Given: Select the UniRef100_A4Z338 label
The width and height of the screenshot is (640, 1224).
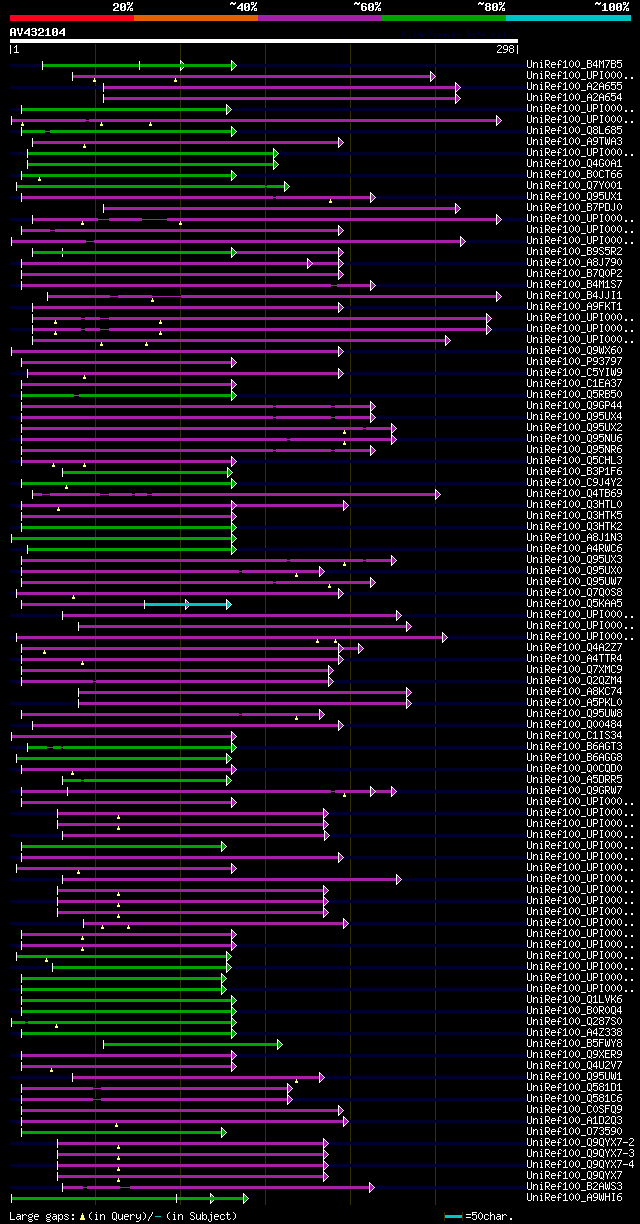Looking at the screenshot, I should (x=574, y=1033).
